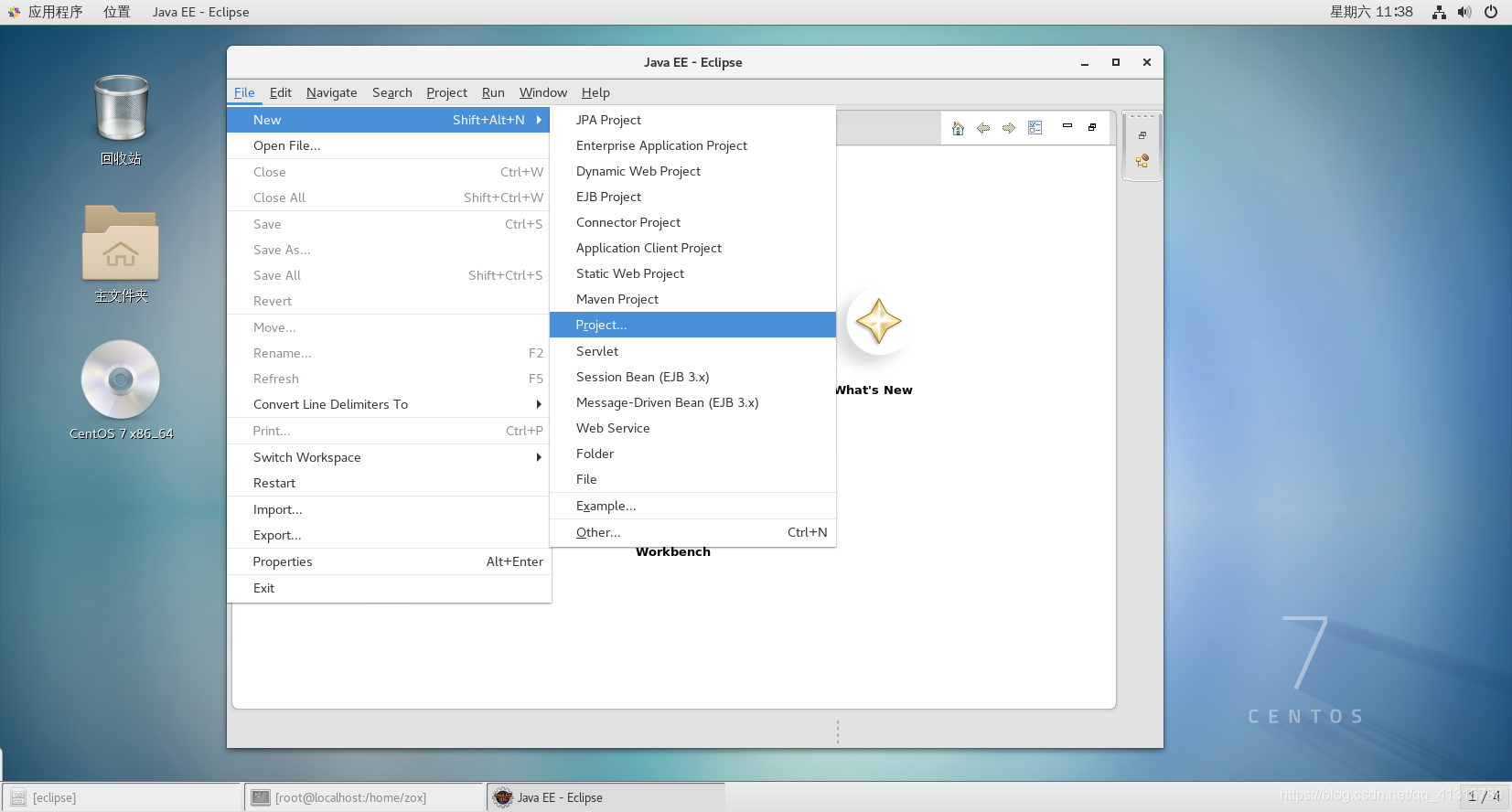The image size is (1512, 812).
Task: Open the volume tray icon
Action: point(1464,12)
